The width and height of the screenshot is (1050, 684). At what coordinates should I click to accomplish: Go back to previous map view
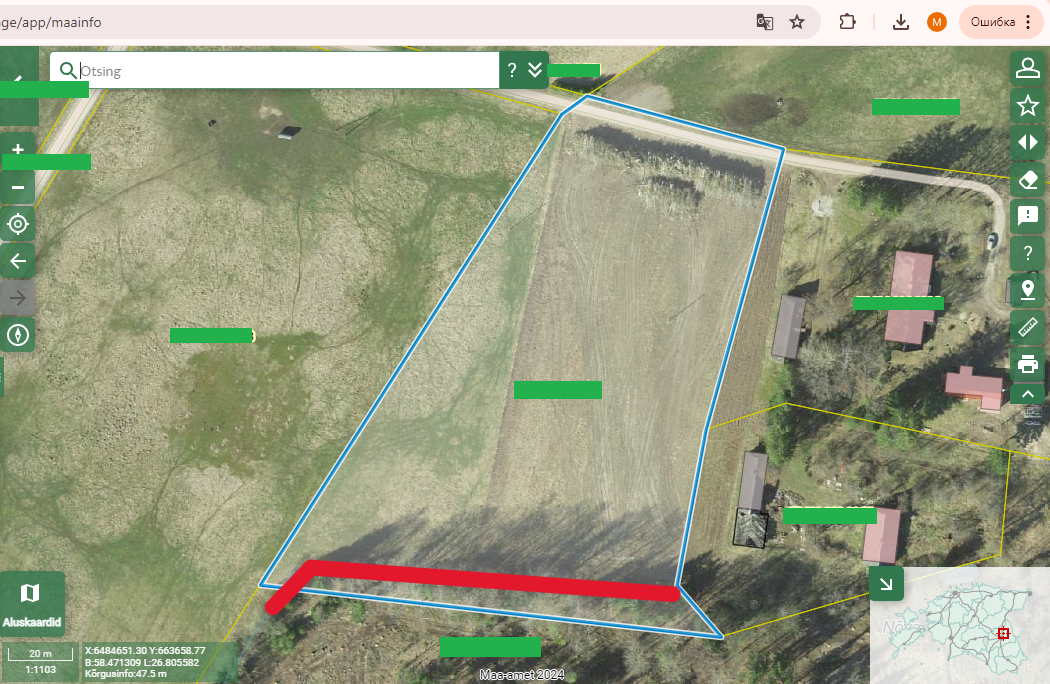18,261
